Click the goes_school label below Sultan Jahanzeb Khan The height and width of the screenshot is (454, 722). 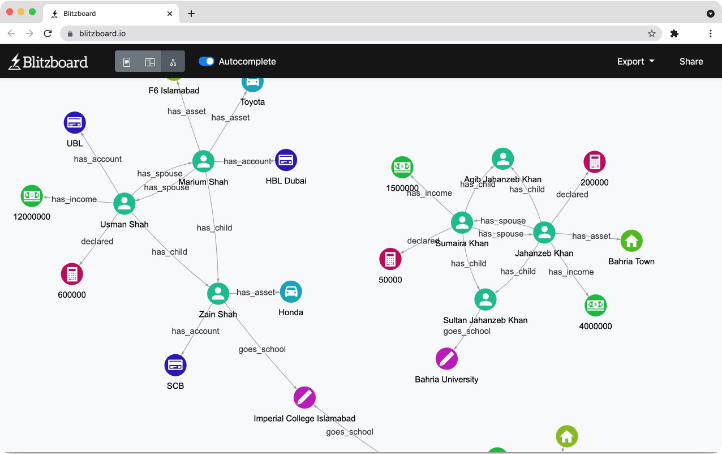467,331
